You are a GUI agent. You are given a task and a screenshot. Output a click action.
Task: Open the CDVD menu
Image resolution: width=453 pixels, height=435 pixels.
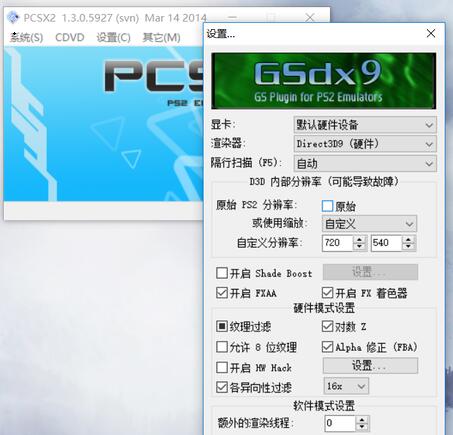pyautogui.click(x=70, y=37)
